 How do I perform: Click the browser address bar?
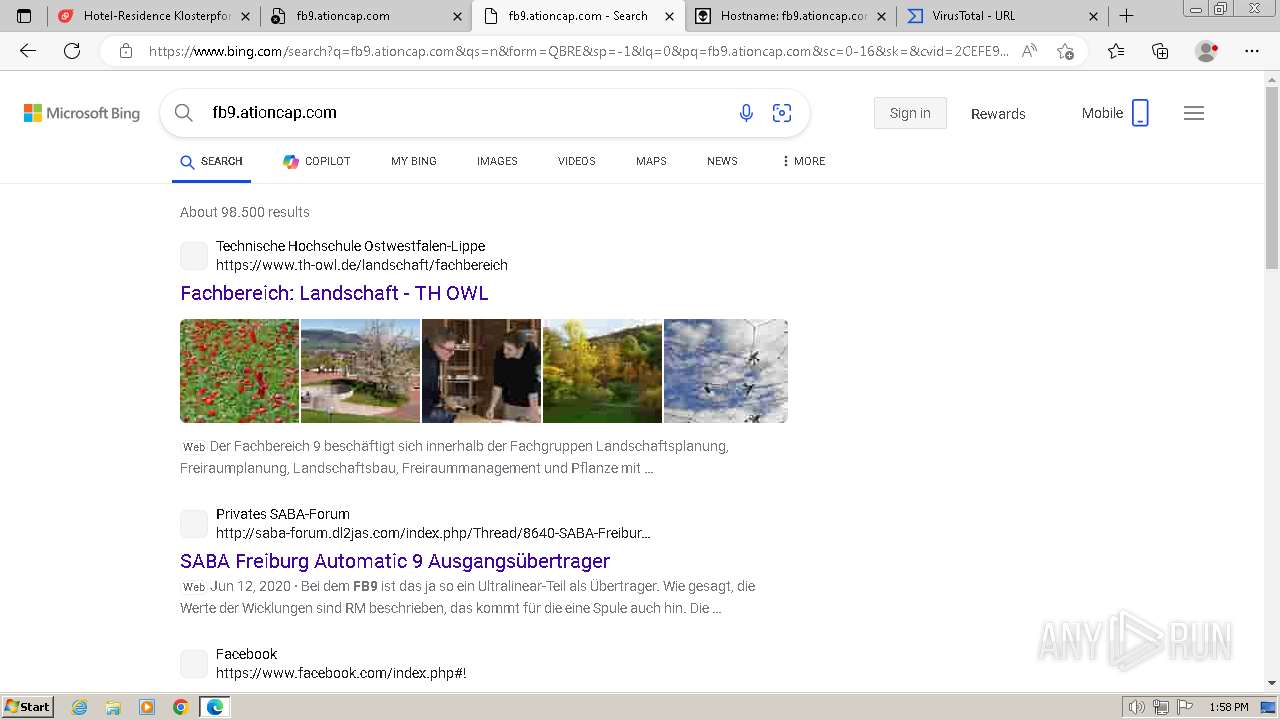(x=577, y=51)
